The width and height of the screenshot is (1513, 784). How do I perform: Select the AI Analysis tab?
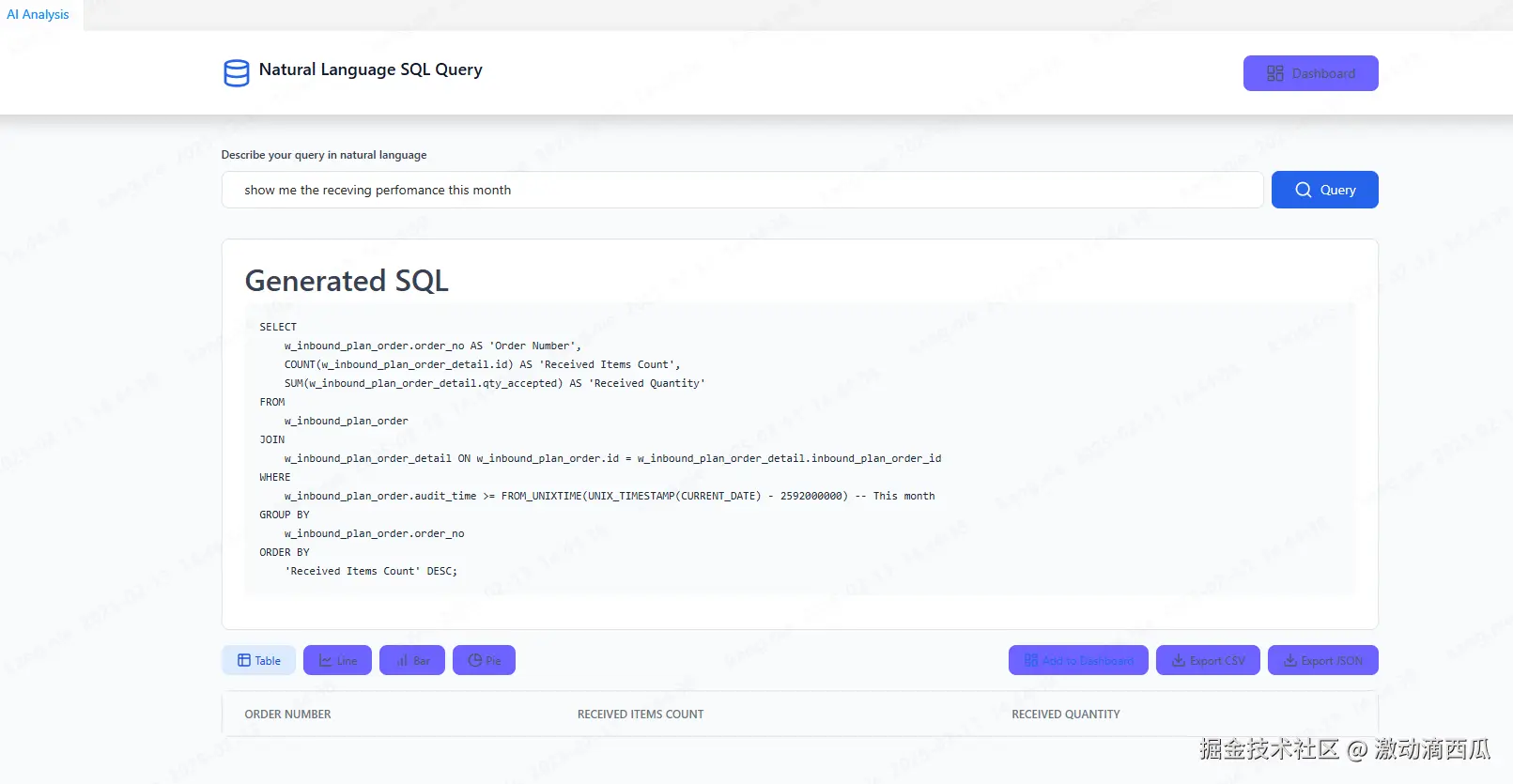tap(39, 14)
